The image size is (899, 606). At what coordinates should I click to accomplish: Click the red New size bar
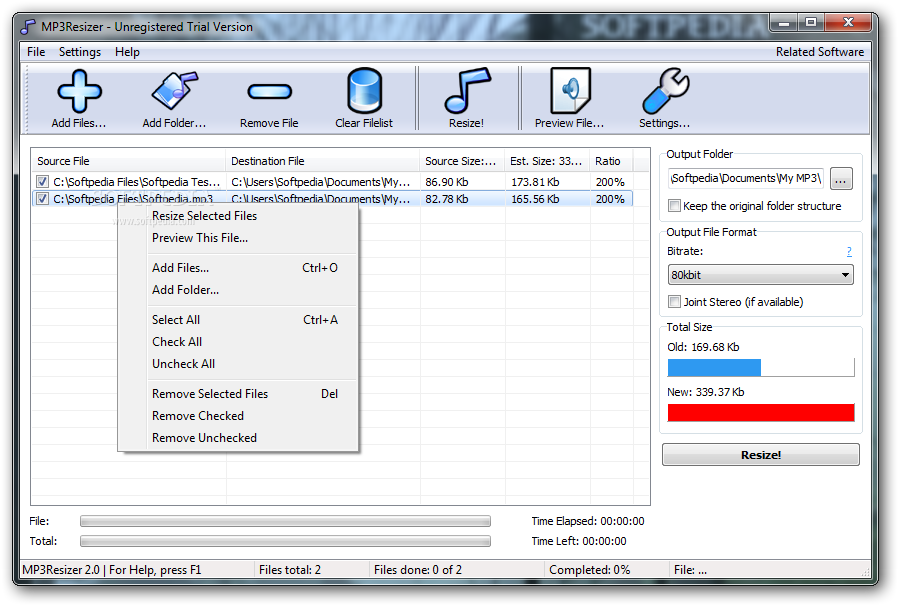click(x=761, y=413)
